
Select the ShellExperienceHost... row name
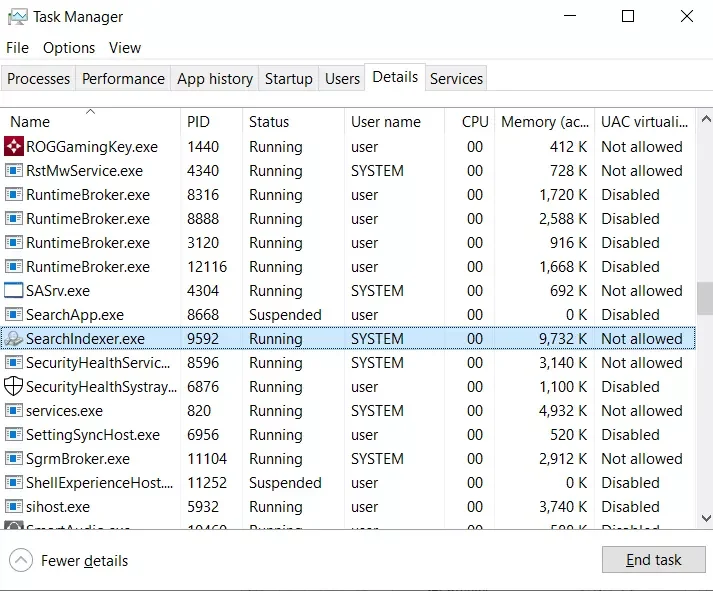coord(100,482)
